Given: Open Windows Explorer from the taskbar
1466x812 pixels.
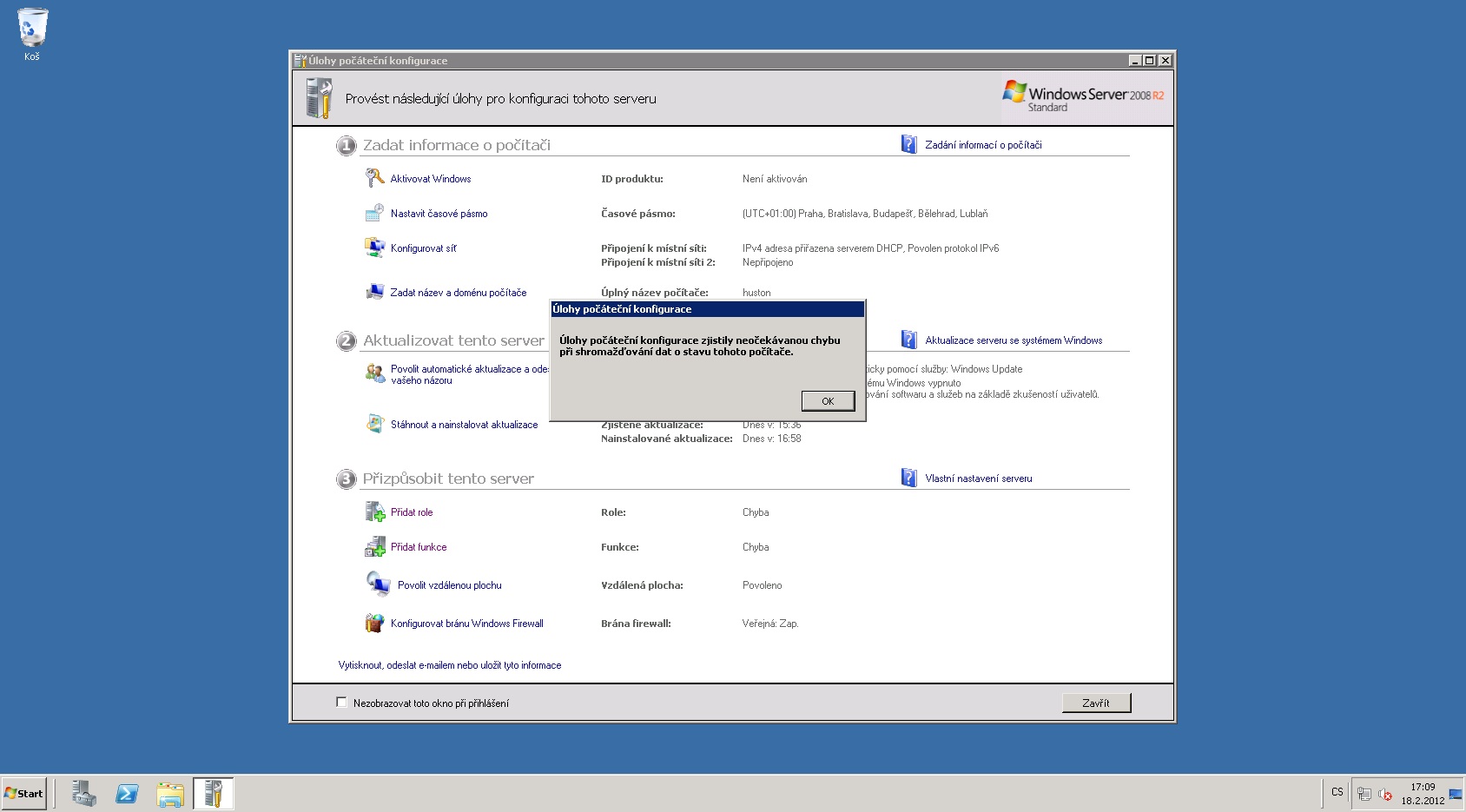Looking at the screenshot, I should coord(170,793).
